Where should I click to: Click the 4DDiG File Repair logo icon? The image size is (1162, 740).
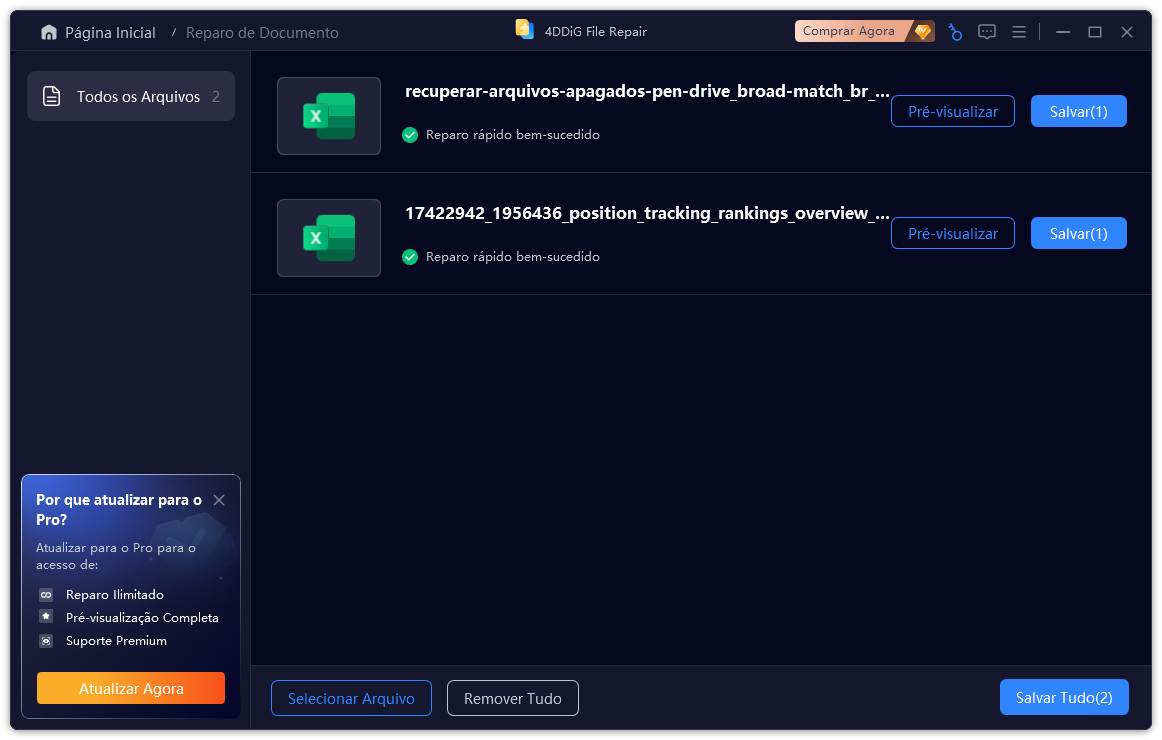coord(525,30)
